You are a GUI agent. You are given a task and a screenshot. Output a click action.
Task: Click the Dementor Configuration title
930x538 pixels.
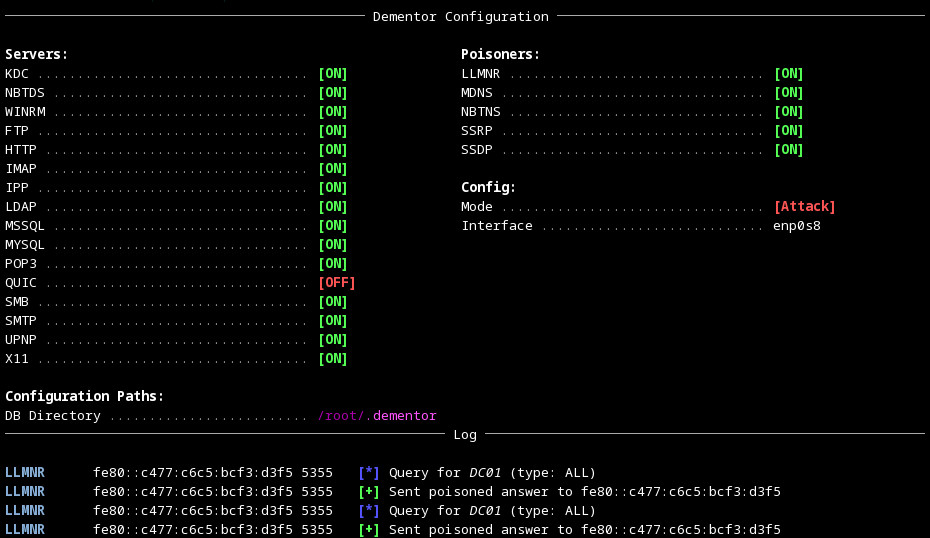click(460, 17)
